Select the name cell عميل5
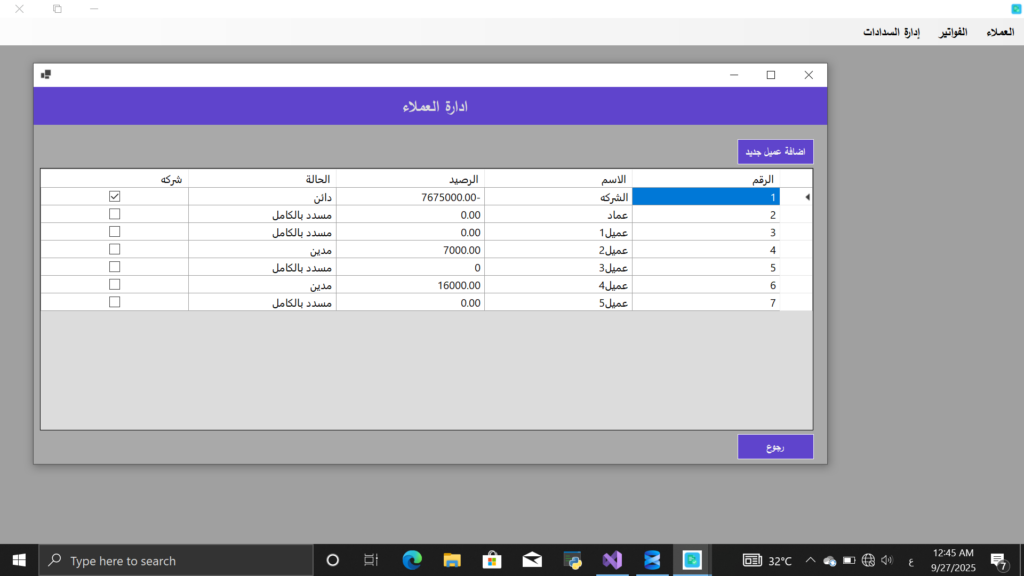The image size is (1024, 576). [x=558, y=302]
